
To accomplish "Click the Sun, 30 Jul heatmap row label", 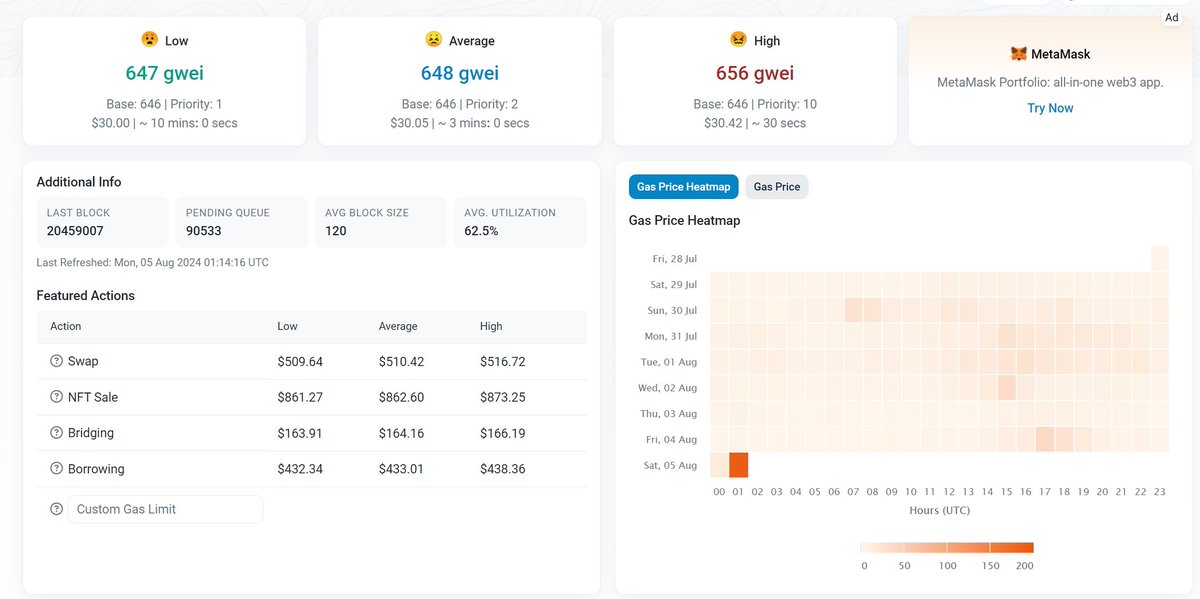I will pyautogui.click(x=673, y=311).
